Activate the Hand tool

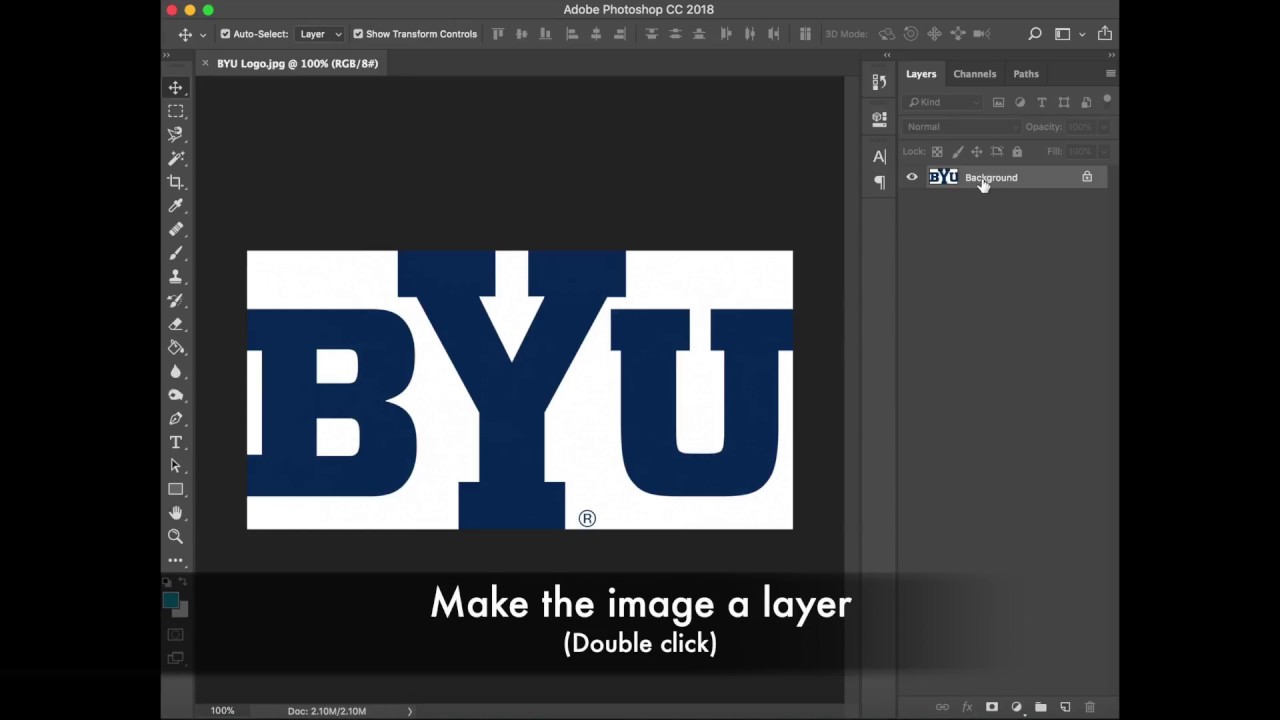click(176, 513)
